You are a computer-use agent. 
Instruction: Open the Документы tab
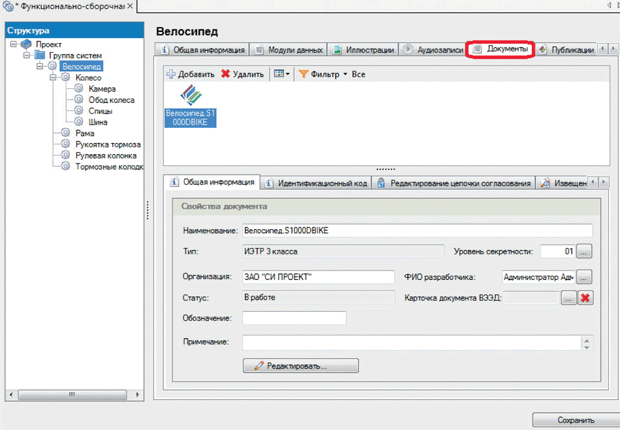click(x=501, y=49)
